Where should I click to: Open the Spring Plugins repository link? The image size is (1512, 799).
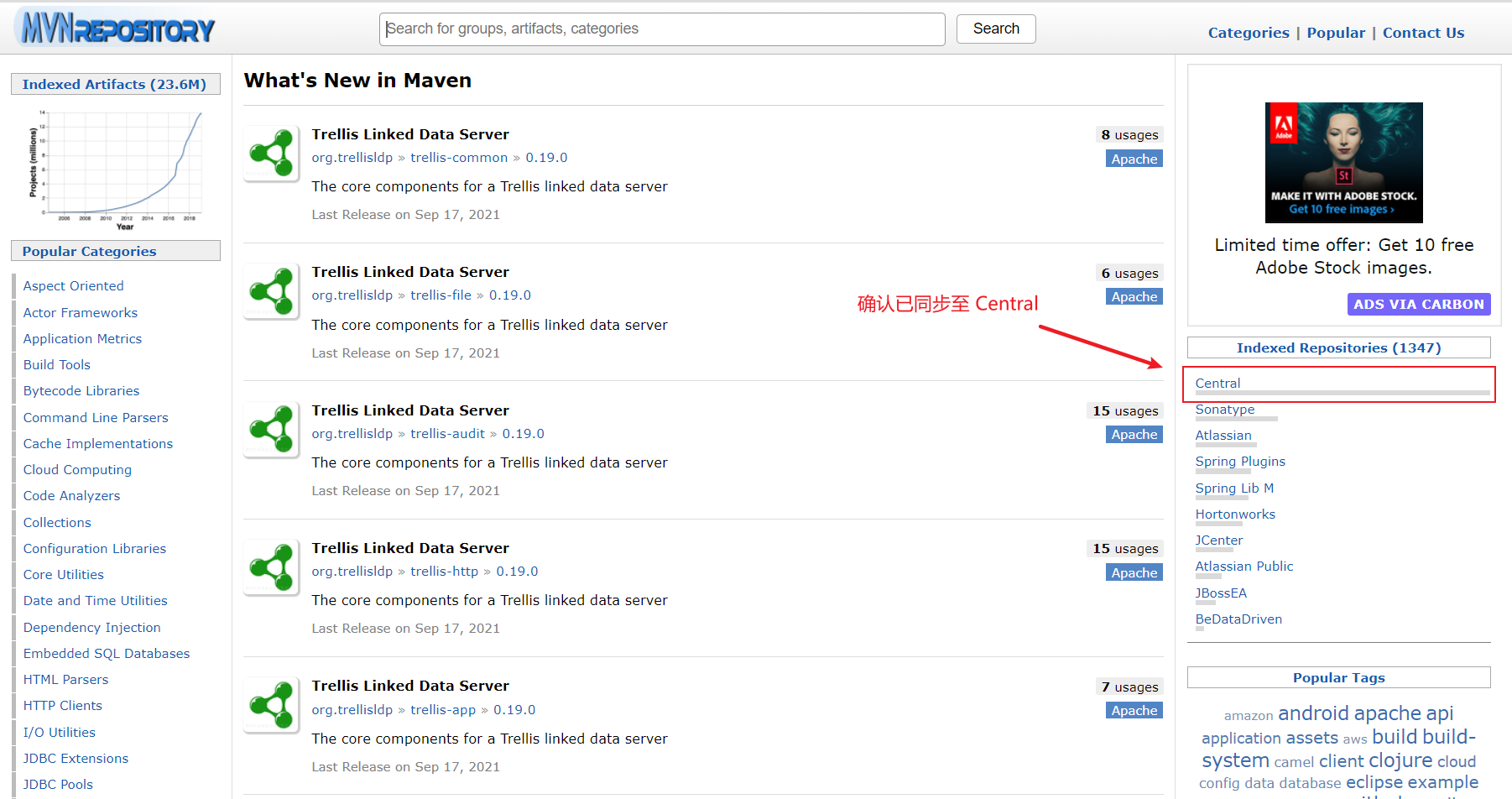1240,462
